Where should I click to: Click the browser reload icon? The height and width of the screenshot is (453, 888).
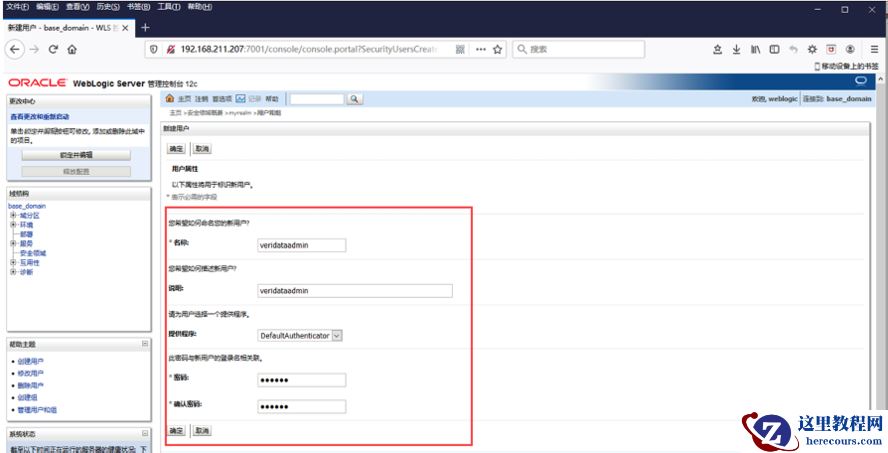click(x=53, y=49)
